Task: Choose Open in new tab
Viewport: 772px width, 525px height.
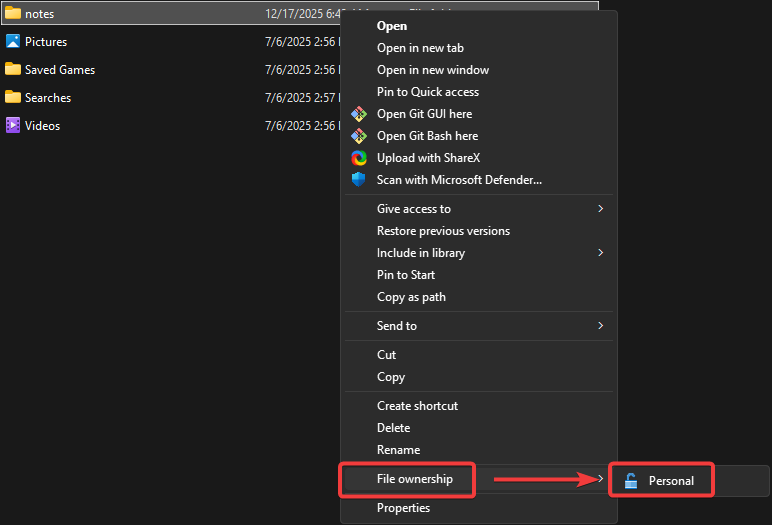Action: (x=420, y=48)
